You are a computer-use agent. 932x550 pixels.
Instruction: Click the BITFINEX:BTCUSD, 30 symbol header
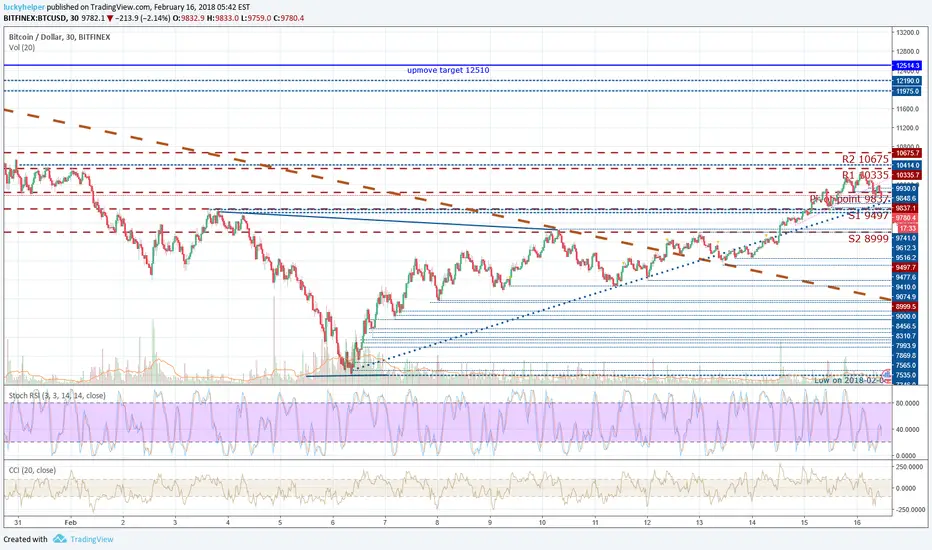(41, 18)
